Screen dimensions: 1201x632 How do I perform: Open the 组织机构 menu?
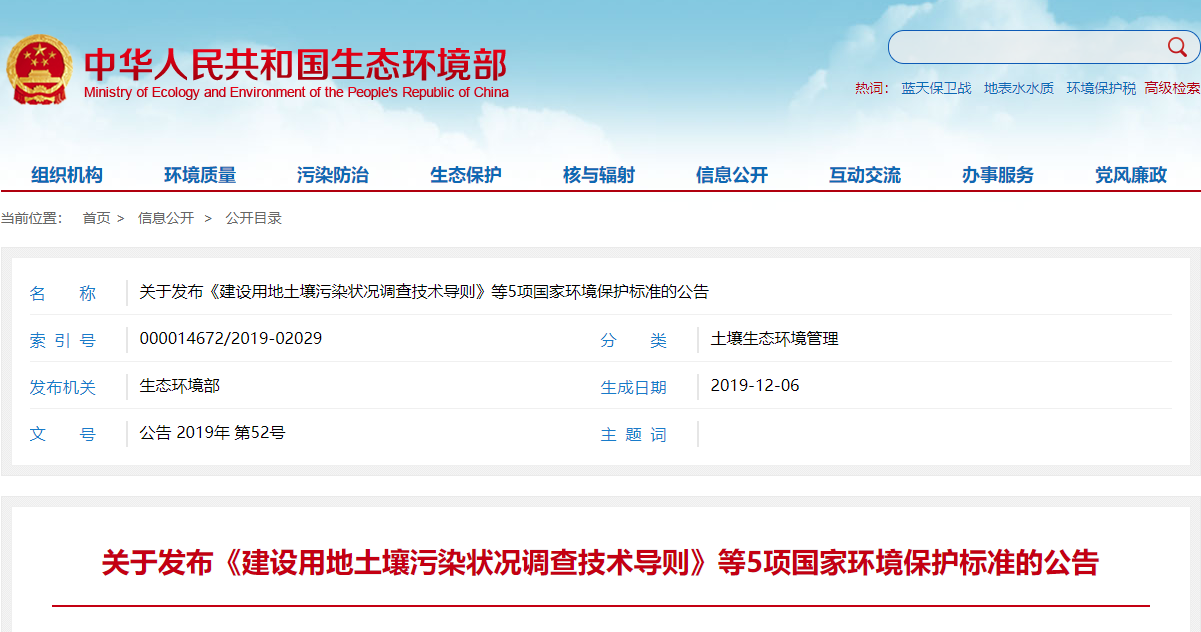pos(67,175)
